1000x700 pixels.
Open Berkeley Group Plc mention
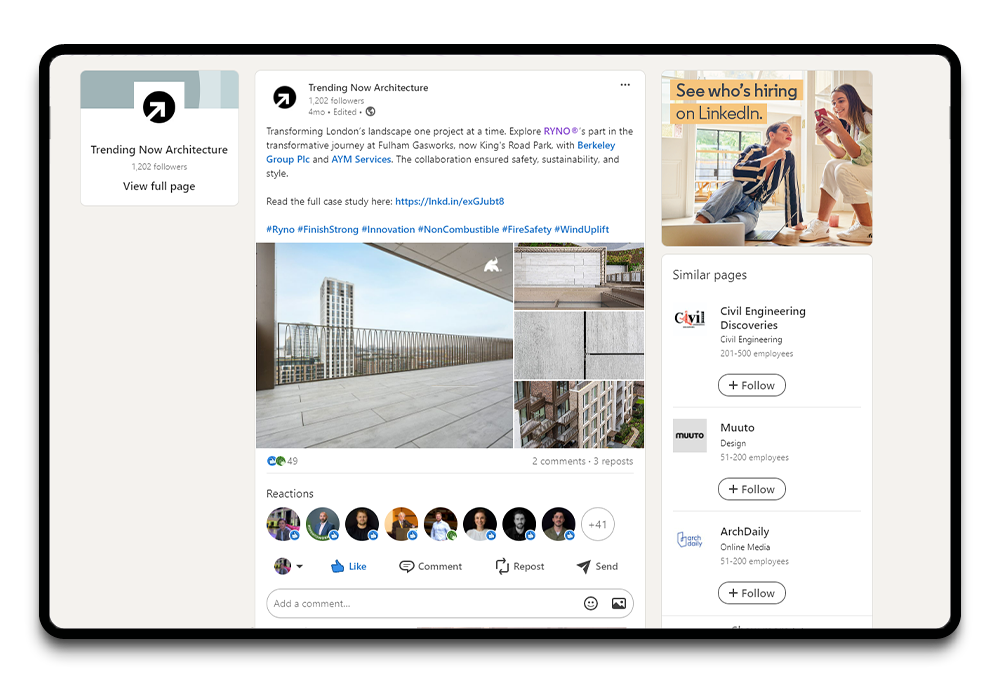pyautogui.click(x=288, y=159)
